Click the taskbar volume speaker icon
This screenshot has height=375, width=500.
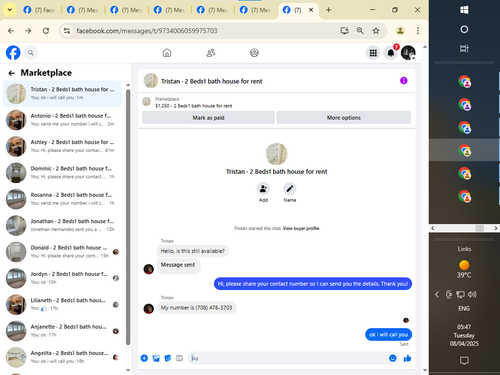(x=472, y=294)
